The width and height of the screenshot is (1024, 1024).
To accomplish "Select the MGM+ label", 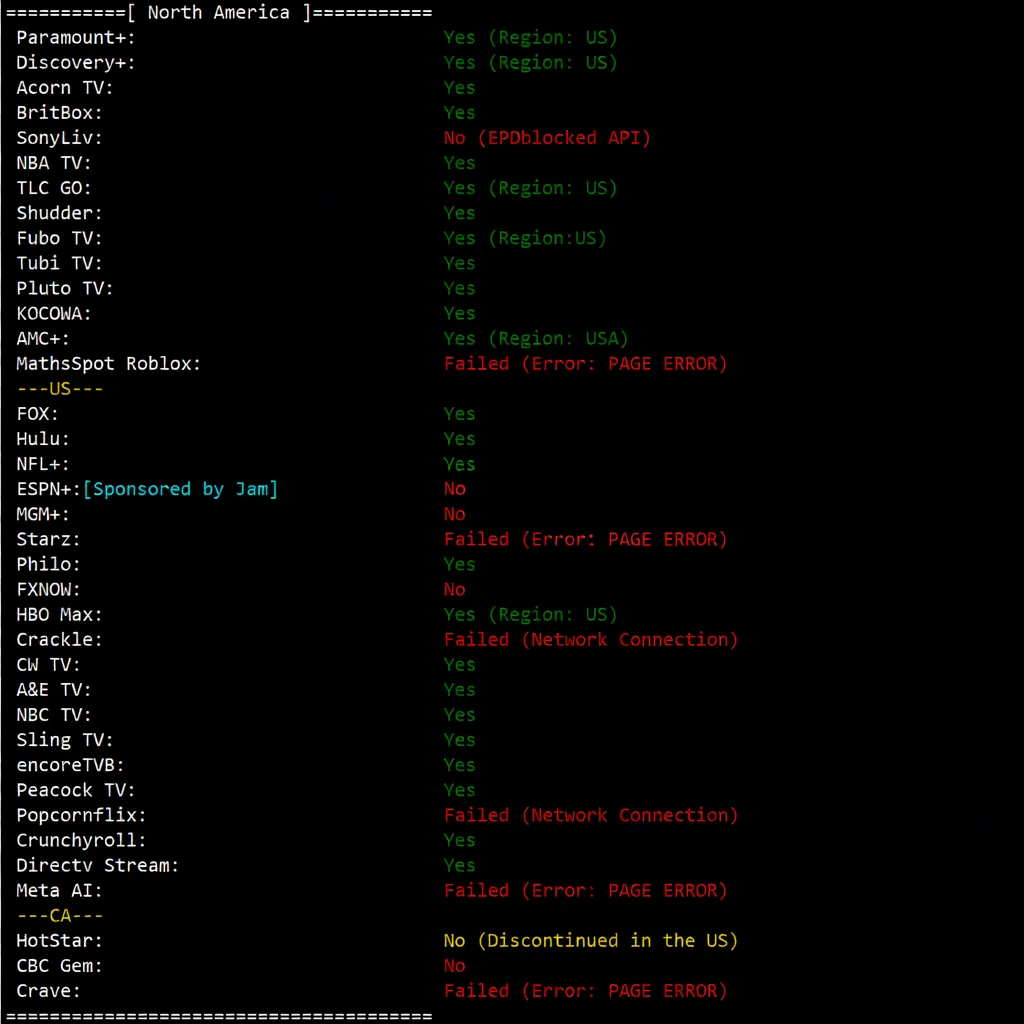I will (x=43, y=514).
